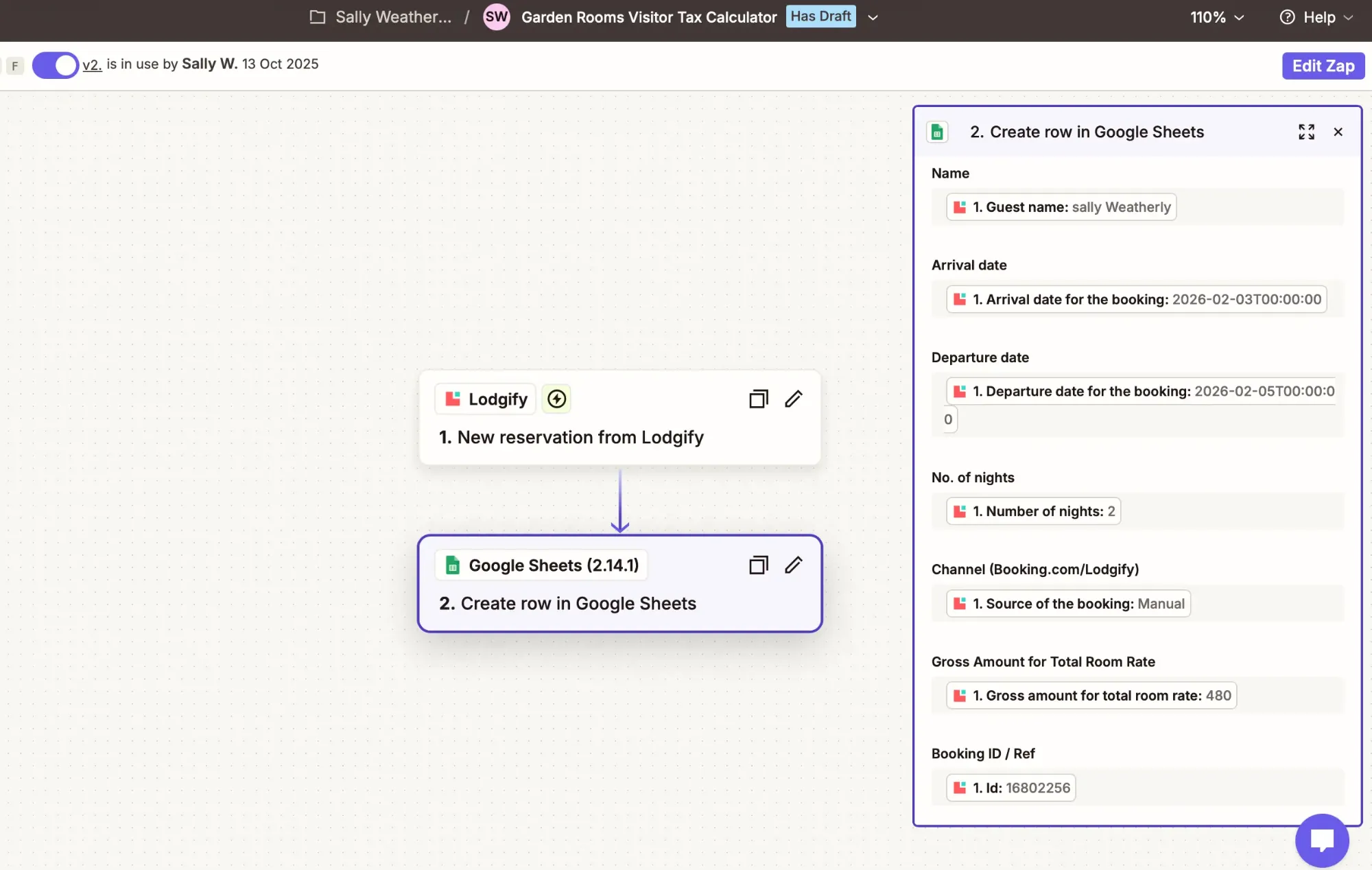Click the Guest name mapped value pill
This screenshot has height=870, width=1372.
click(1061, 207)
